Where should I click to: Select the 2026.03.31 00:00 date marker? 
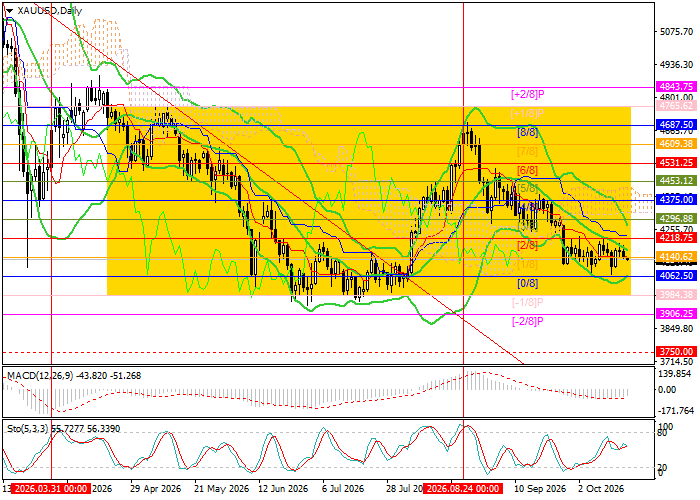[51, 488]
